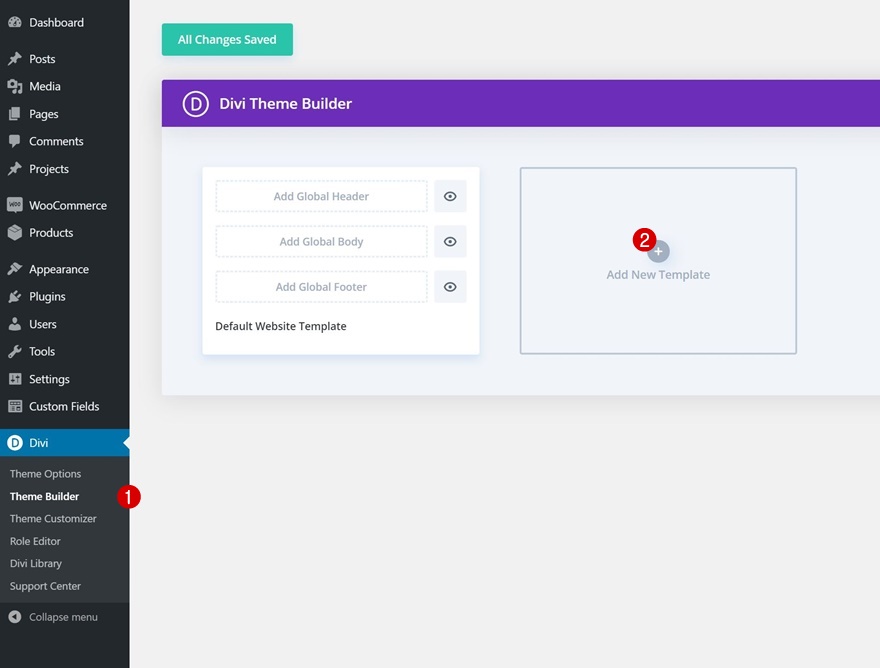
Task: Click Collapse menu text
Action: coord(63,617)
